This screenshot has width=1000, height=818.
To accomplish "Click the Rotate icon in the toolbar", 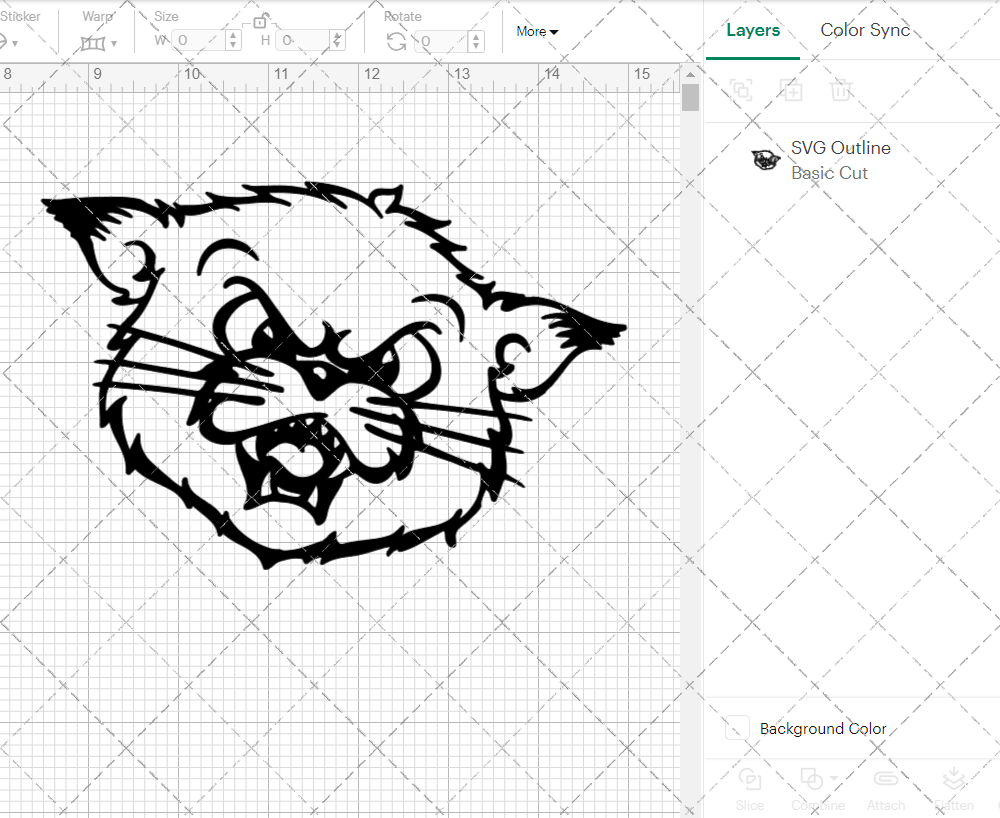I will 397,41.
